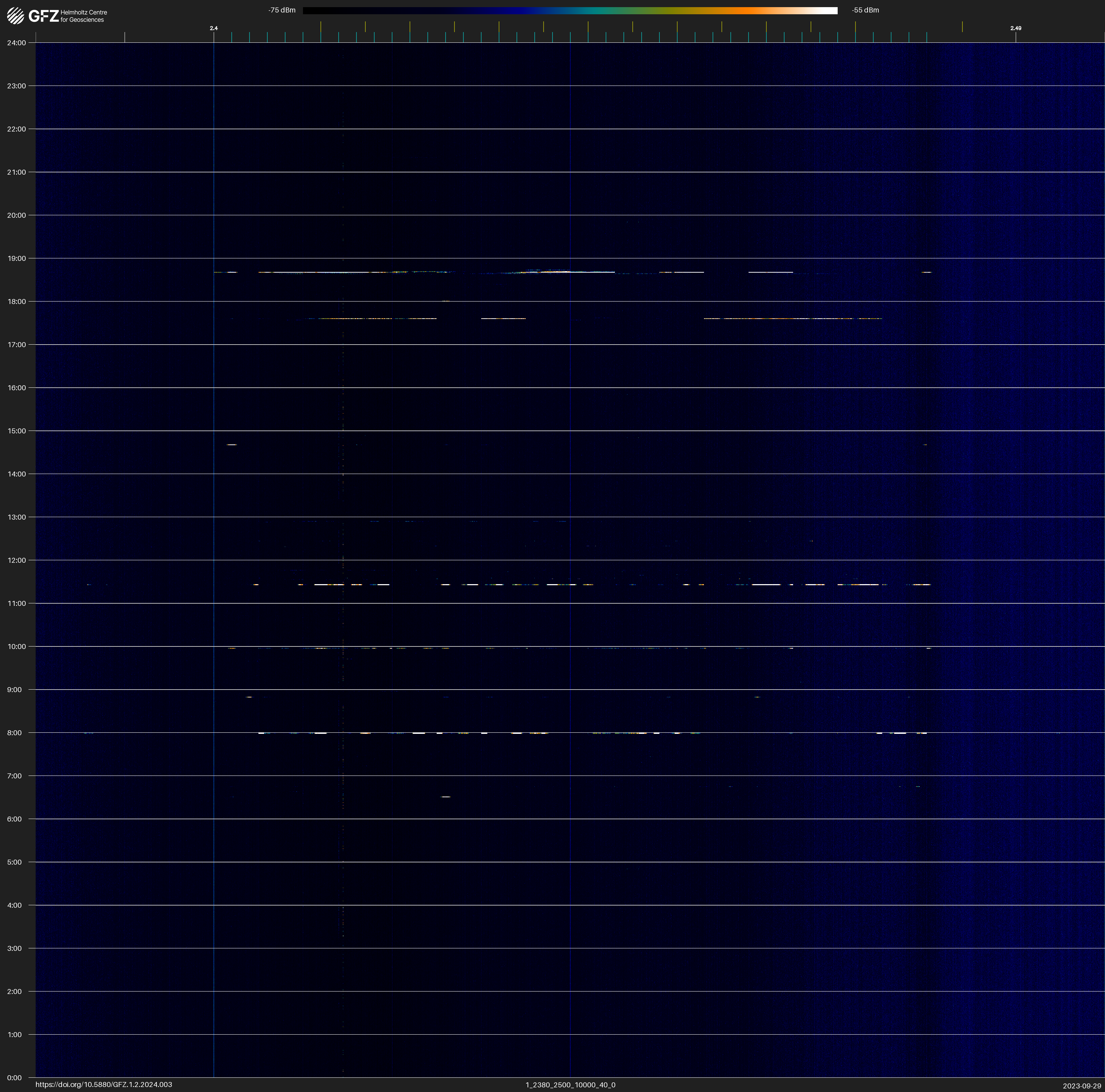Click the 15:00 time axis label
The height and width of the screenshot is (1092, 1105).
[x=17, y=431]
